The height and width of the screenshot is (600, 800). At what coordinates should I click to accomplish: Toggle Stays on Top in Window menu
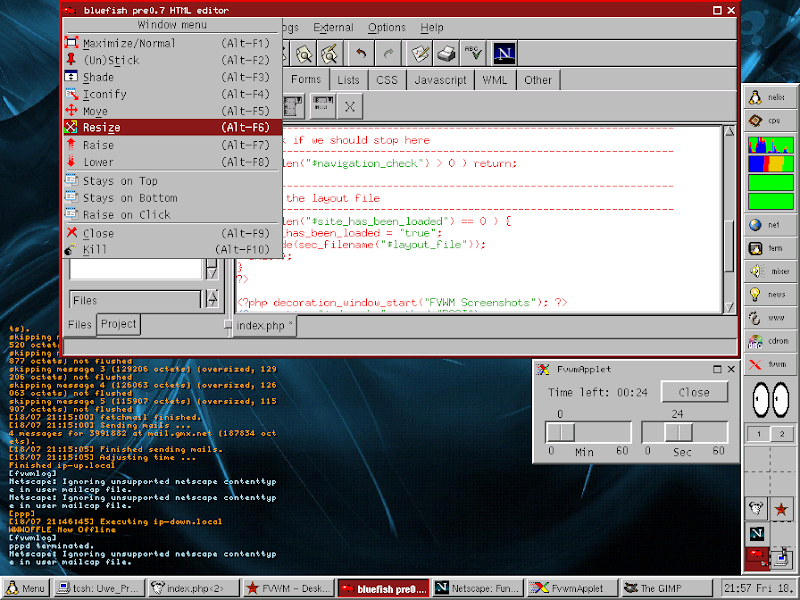click(172, 181)
